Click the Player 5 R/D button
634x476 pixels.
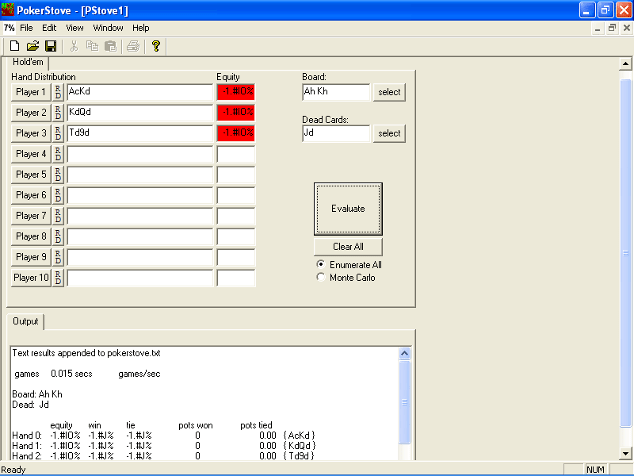coord(58,174)
